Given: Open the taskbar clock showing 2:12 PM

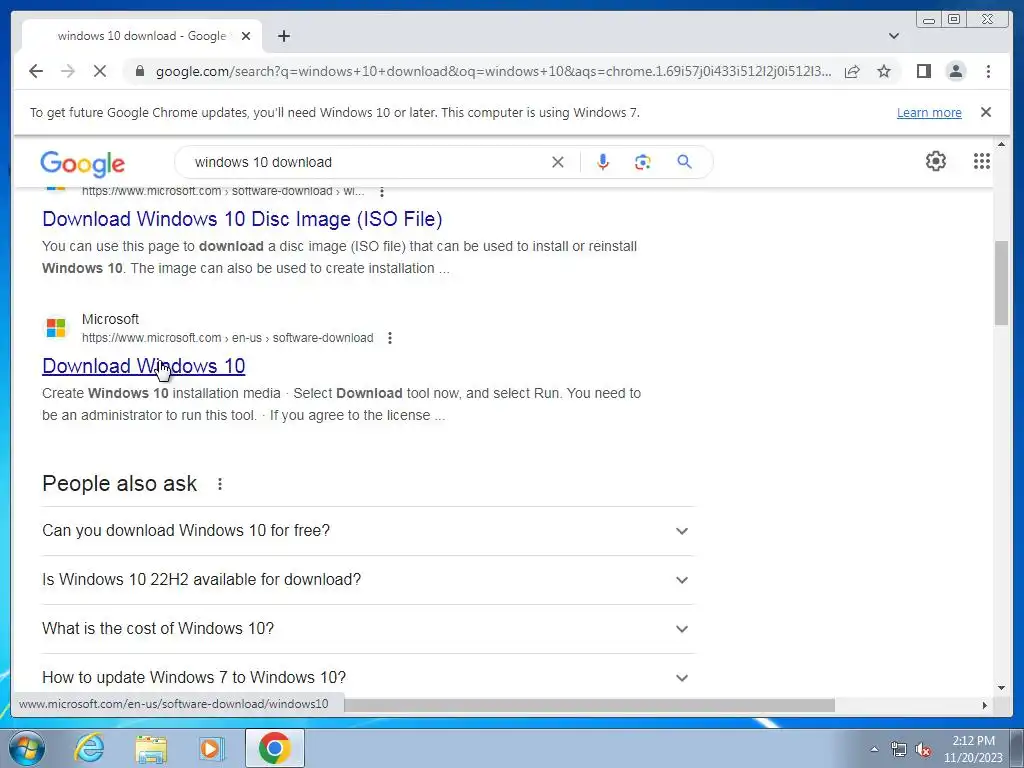Looking at the screenshot, I should 973,749.
